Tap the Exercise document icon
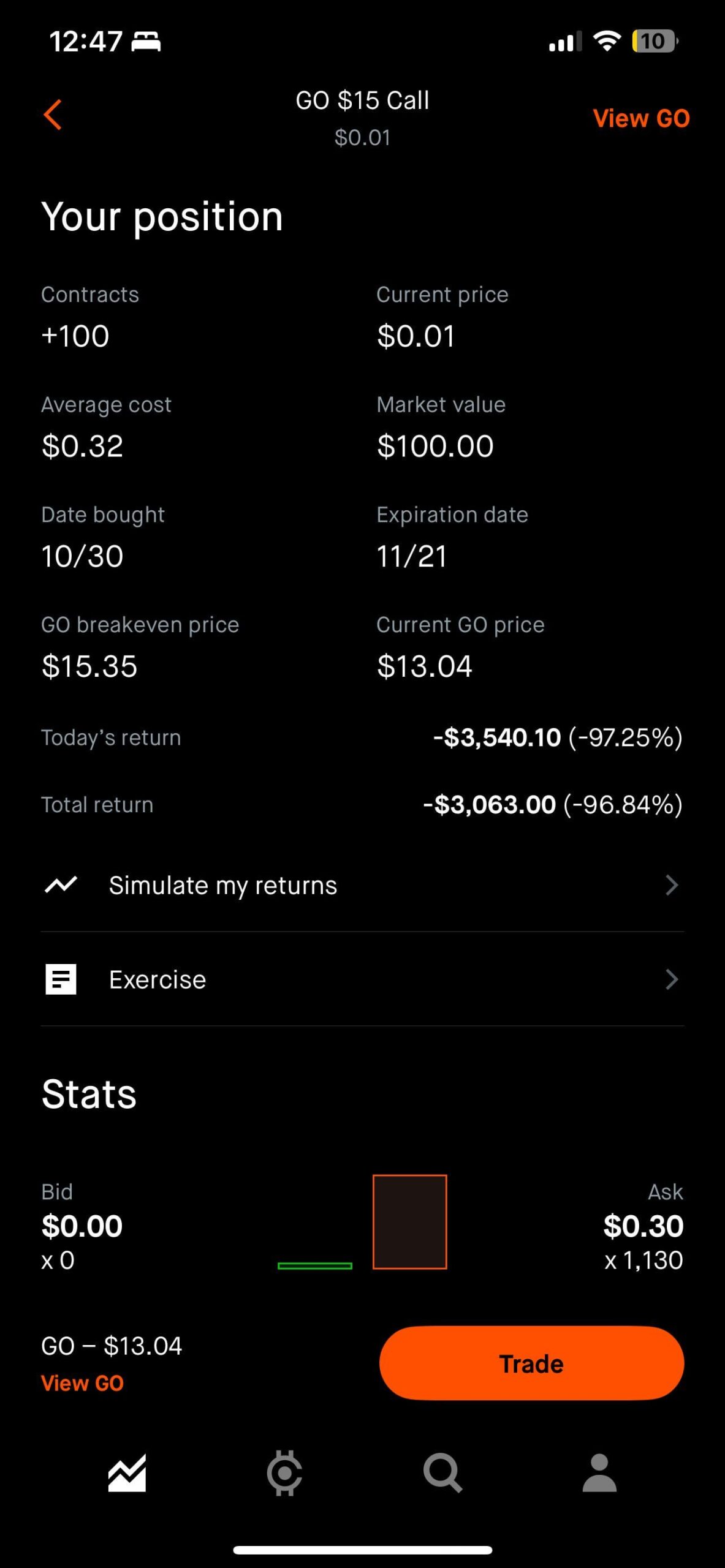This screenshot has width=725, height=1568. point(61,979)
